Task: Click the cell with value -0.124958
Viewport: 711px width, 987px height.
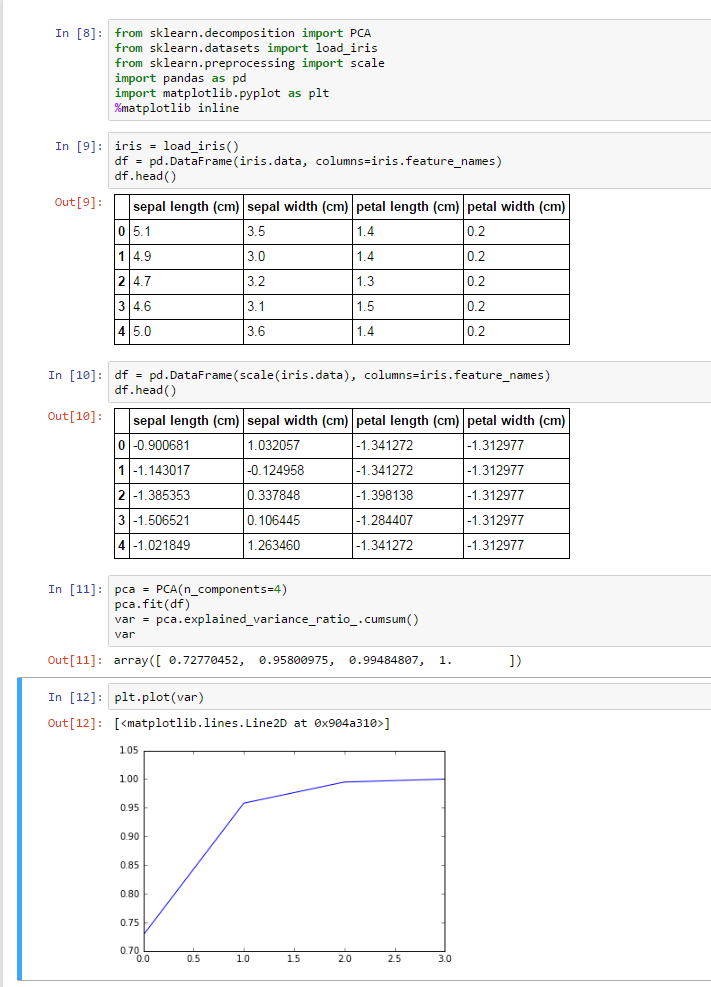Action: (x=298, y=471)
